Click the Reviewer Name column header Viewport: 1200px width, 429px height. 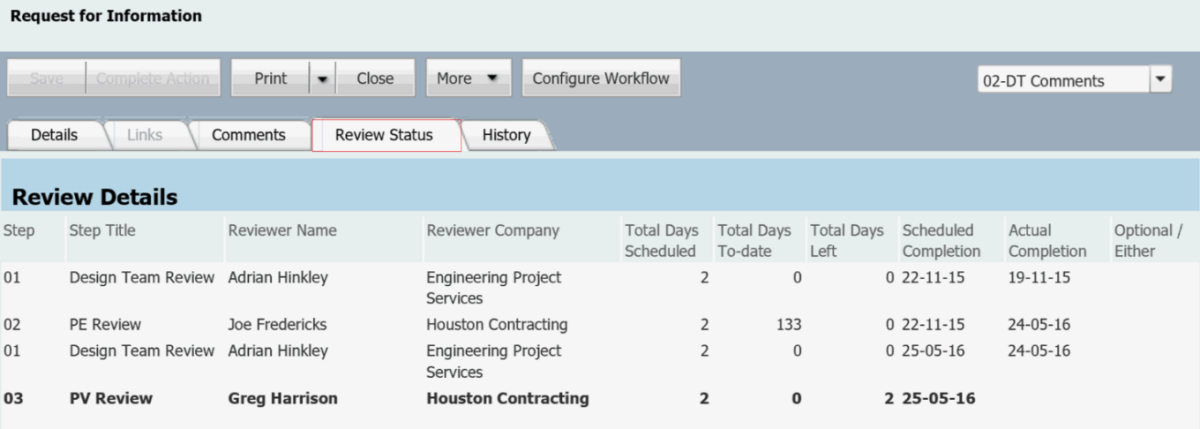282,231
